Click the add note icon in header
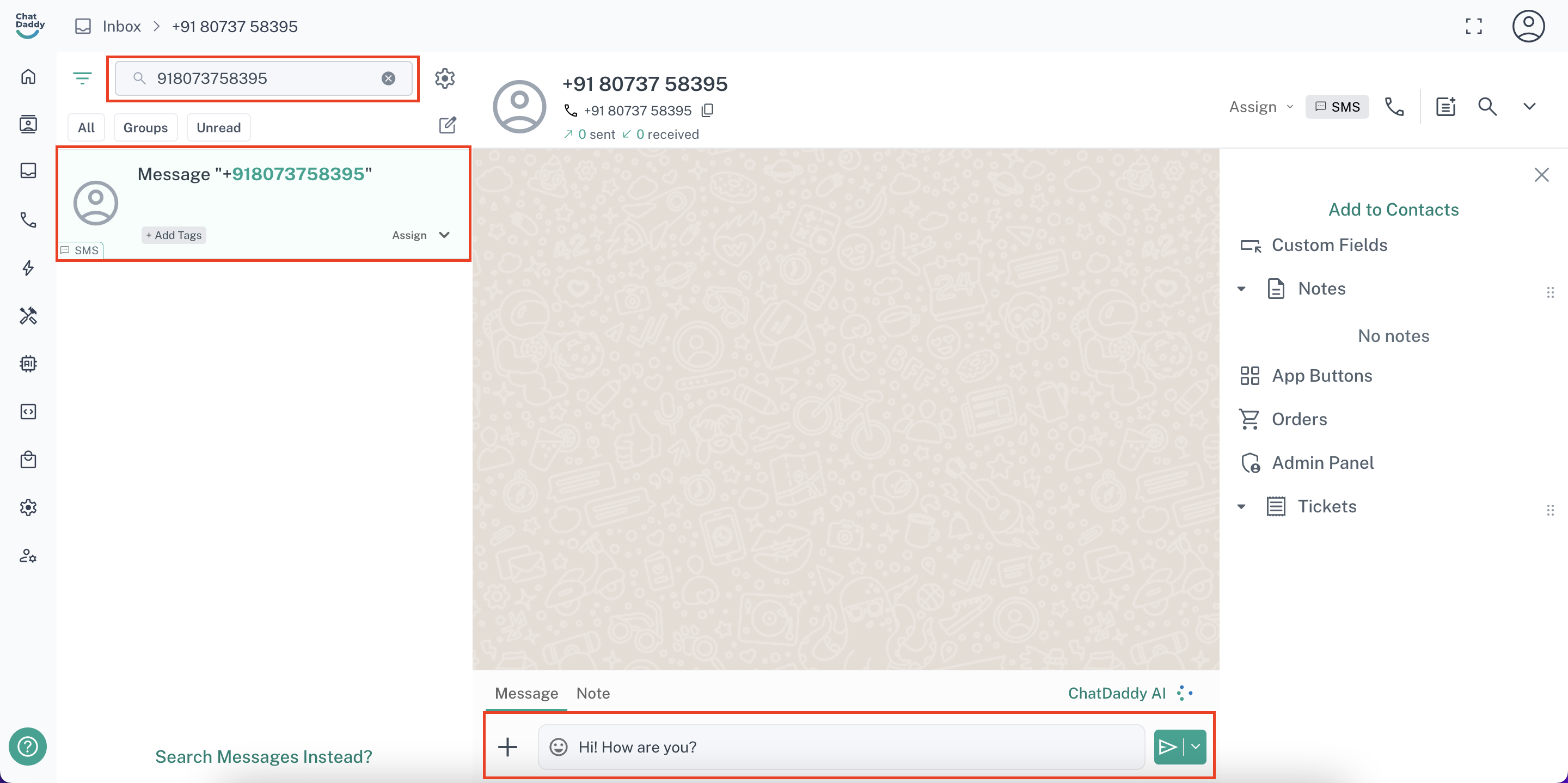 pyautogui.click(x=1445, y=107)
